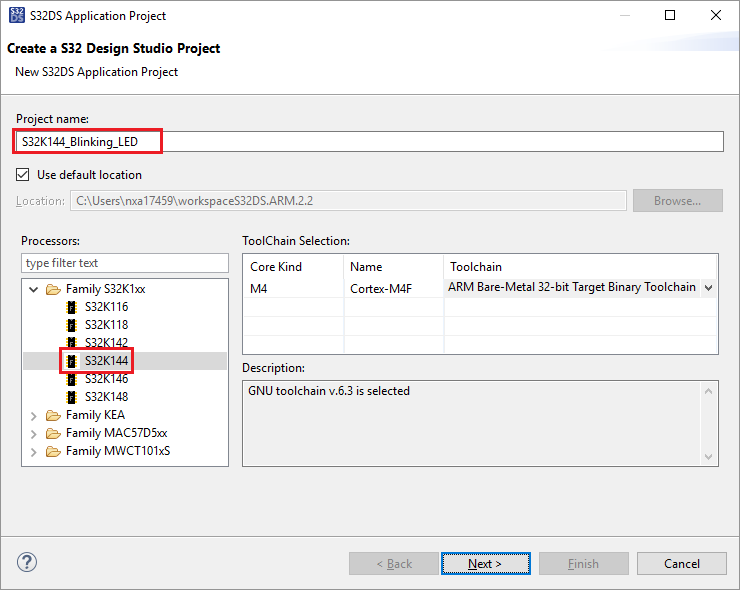Click the S32K148 chip icon
The image size is (740, 590).
point(71,397)
